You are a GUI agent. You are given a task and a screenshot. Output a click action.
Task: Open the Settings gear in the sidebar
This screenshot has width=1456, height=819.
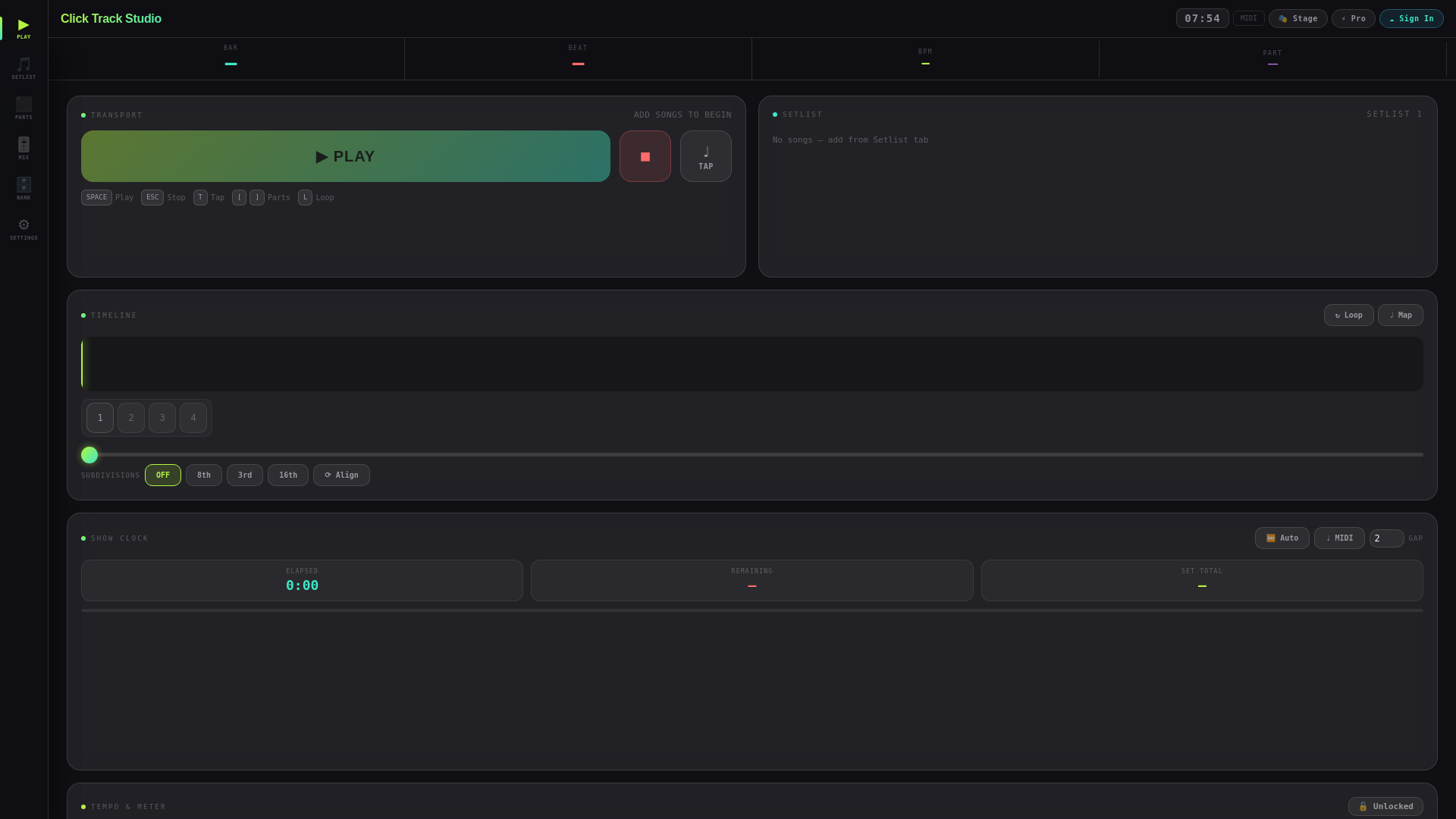tap(24, 229)
